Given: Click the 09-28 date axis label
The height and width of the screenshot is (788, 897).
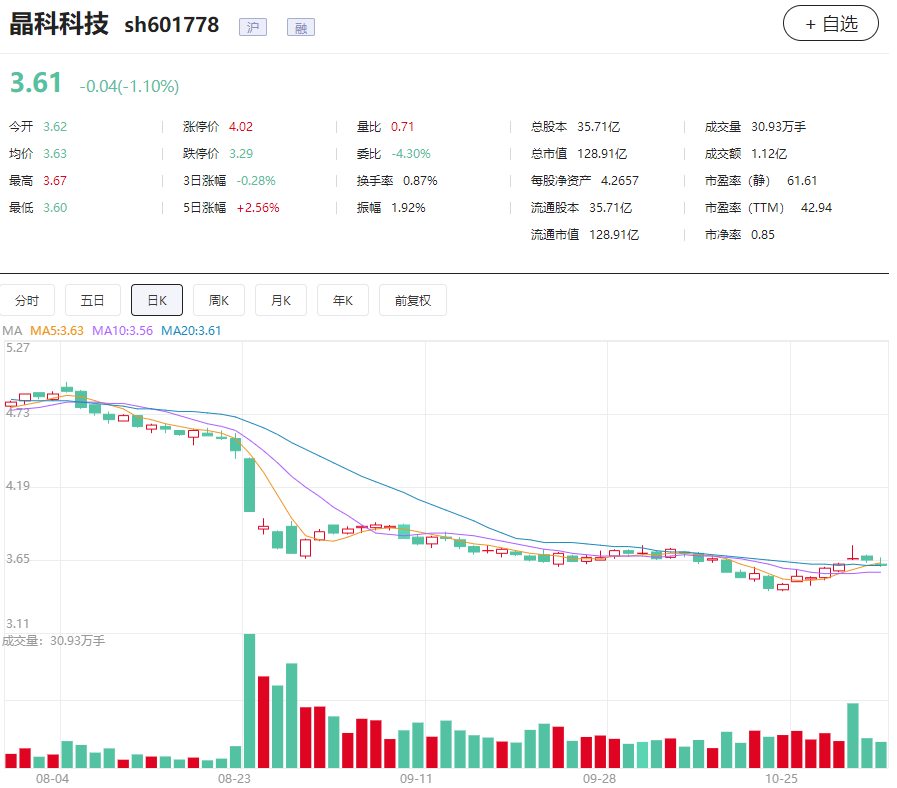Looking at the screenshot, I should (x=599, y=778).
